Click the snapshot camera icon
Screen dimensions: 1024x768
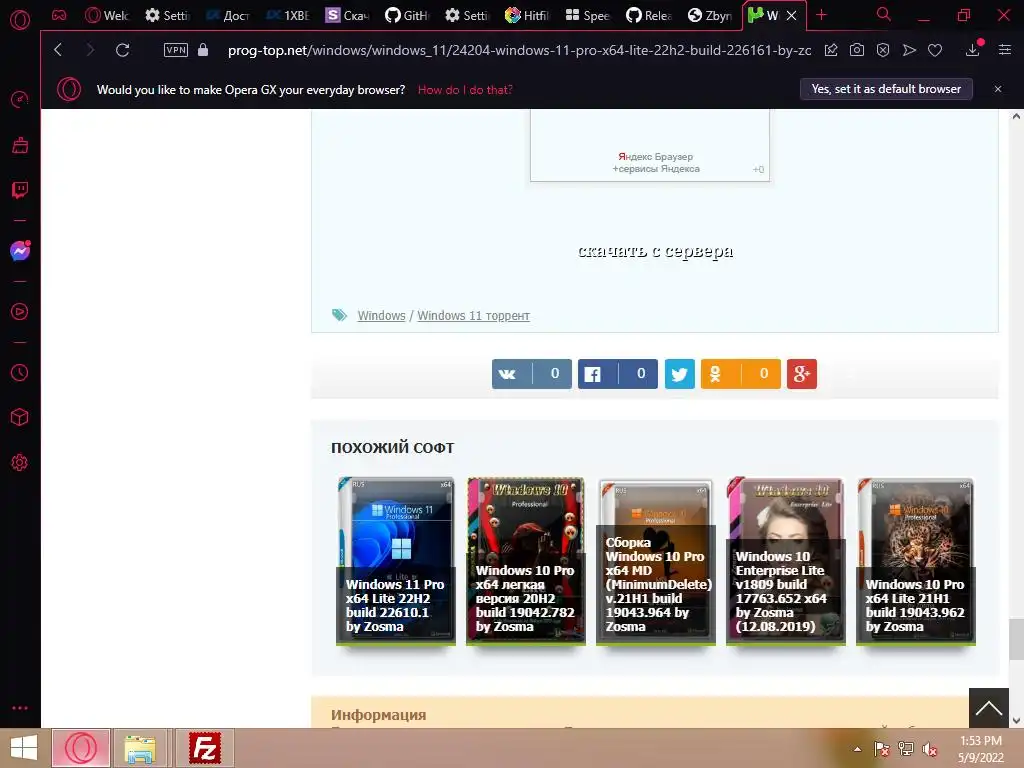(x=857, y=50)
